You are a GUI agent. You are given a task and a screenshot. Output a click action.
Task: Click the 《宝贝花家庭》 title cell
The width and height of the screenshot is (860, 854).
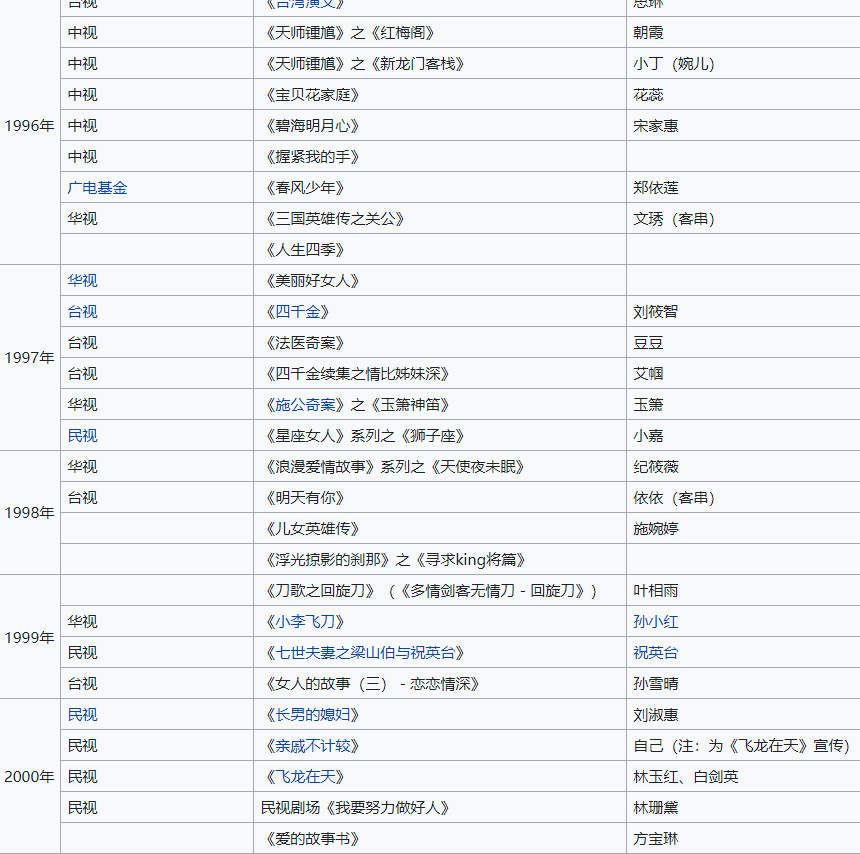pyautogui.click(x=440, y=94)
